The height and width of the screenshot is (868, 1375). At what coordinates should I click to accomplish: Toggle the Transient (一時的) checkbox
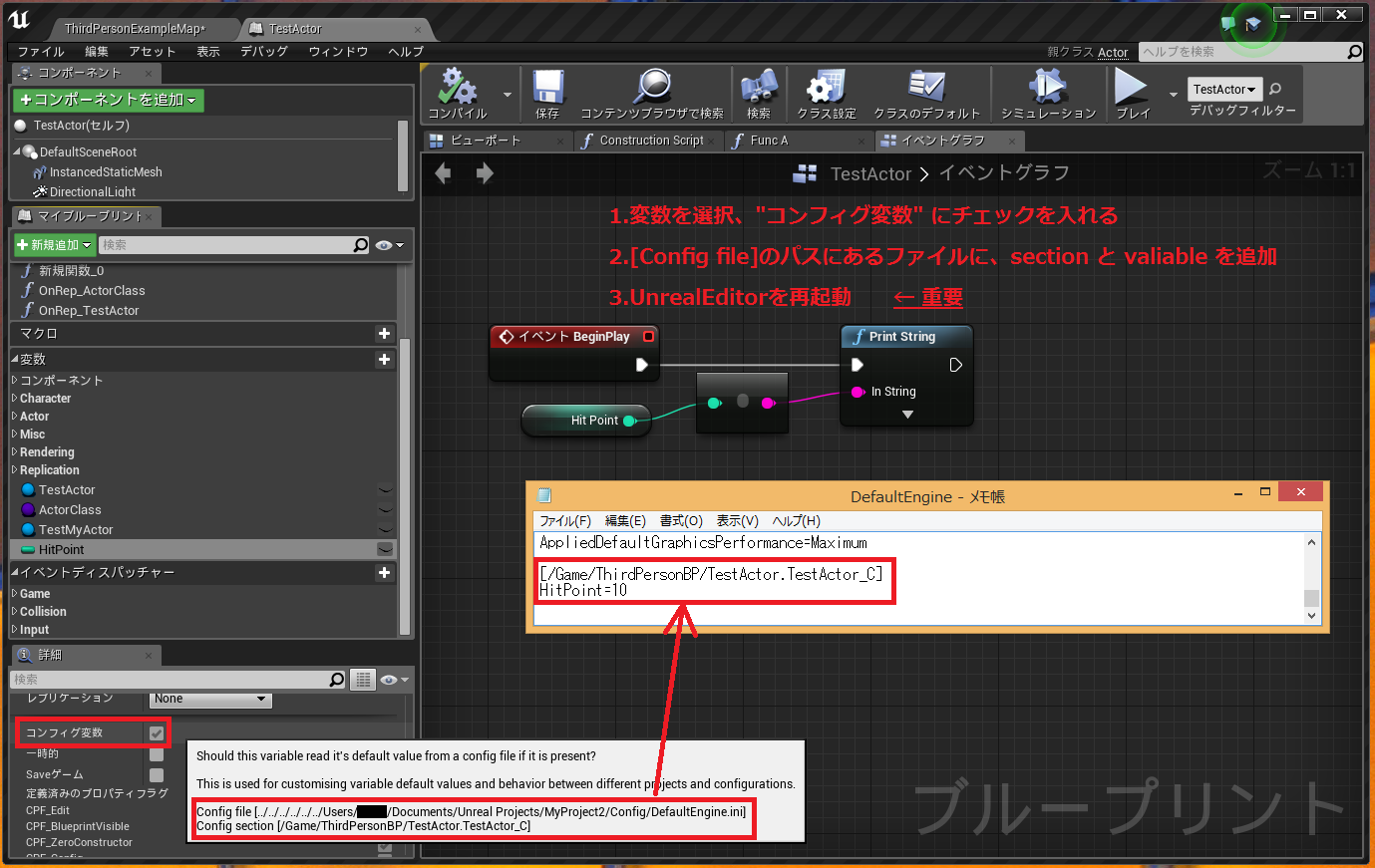(157, 754)
